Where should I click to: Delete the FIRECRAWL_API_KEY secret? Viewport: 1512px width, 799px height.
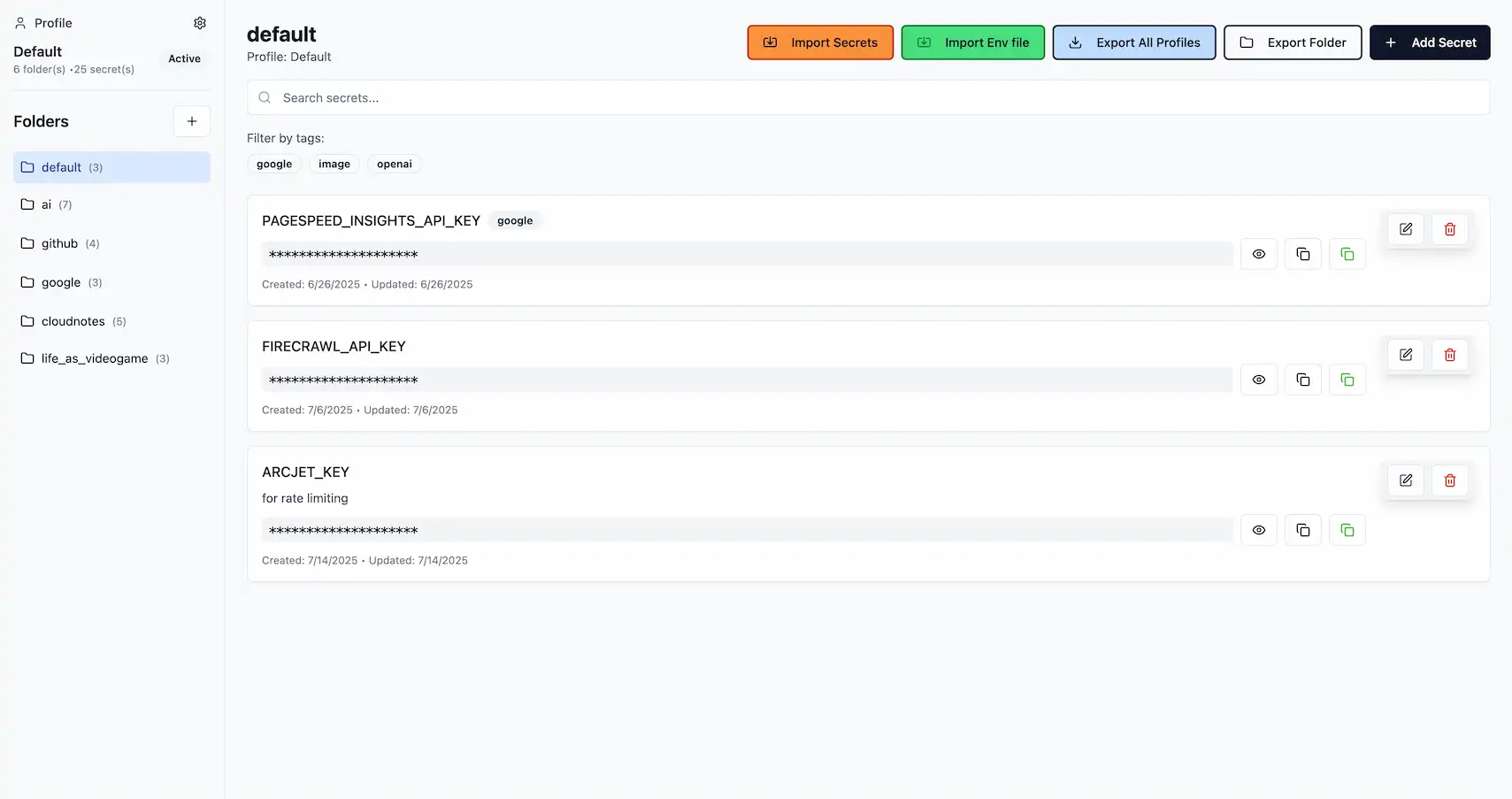(x=1449, y=355)
